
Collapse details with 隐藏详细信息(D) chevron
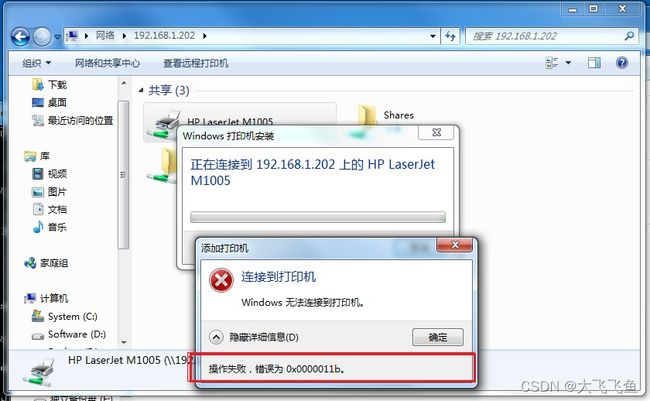click(x=216, y=337)
